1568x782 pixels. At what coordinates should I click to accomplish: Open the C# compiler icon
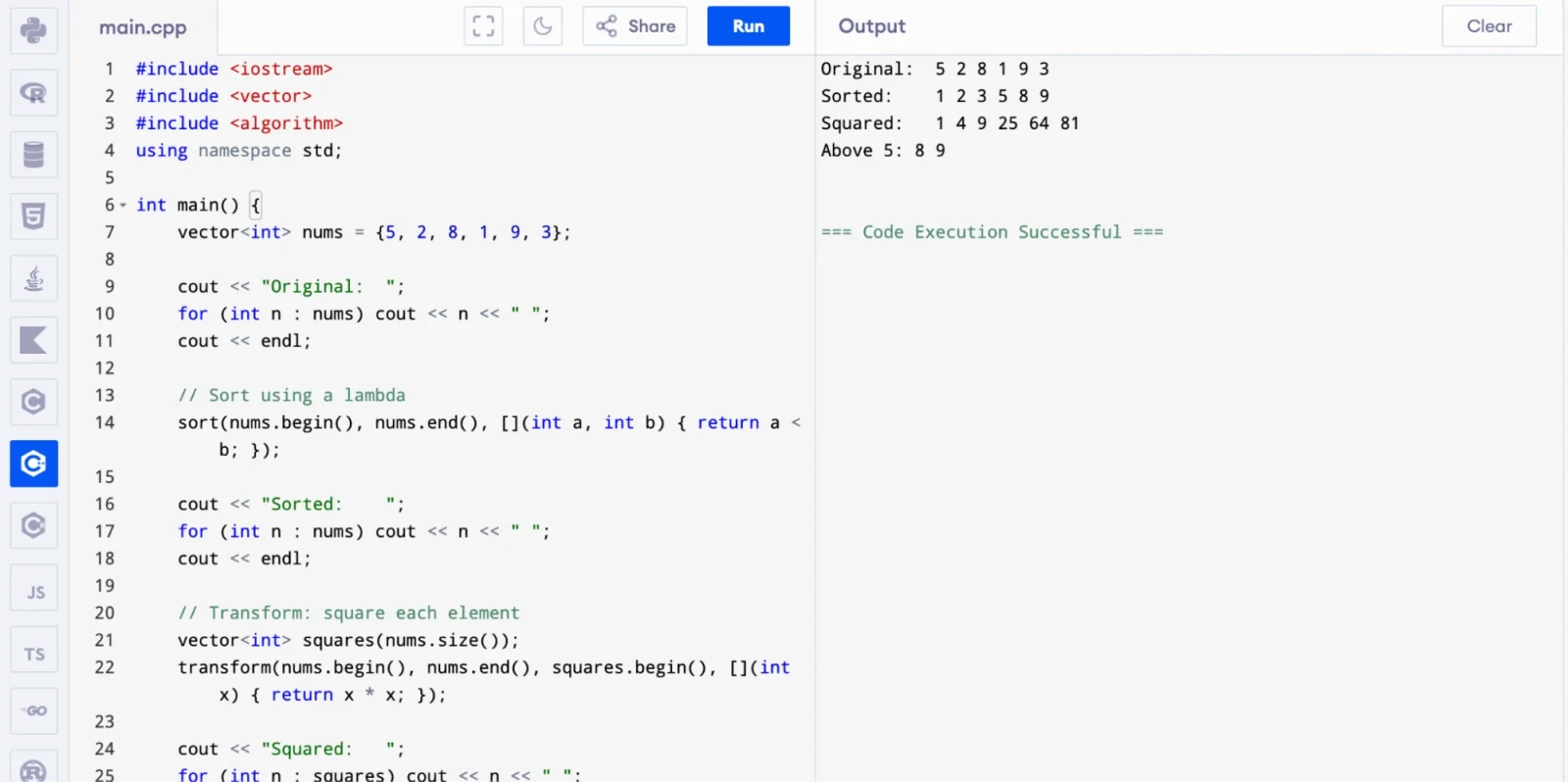pyautogui.click(x=33, y=525)
